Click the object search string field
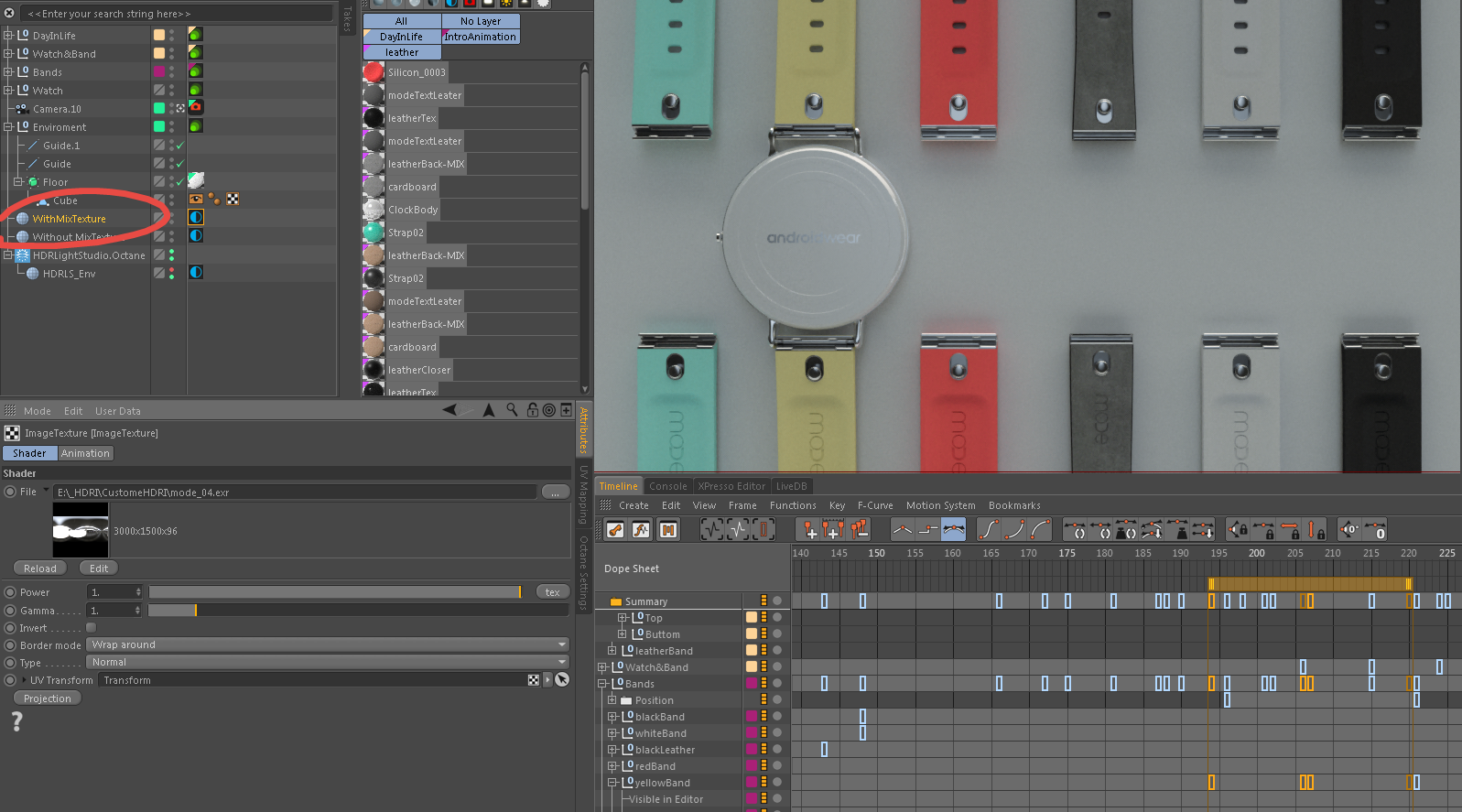1462x812 pixels. [x=177, y=14]
